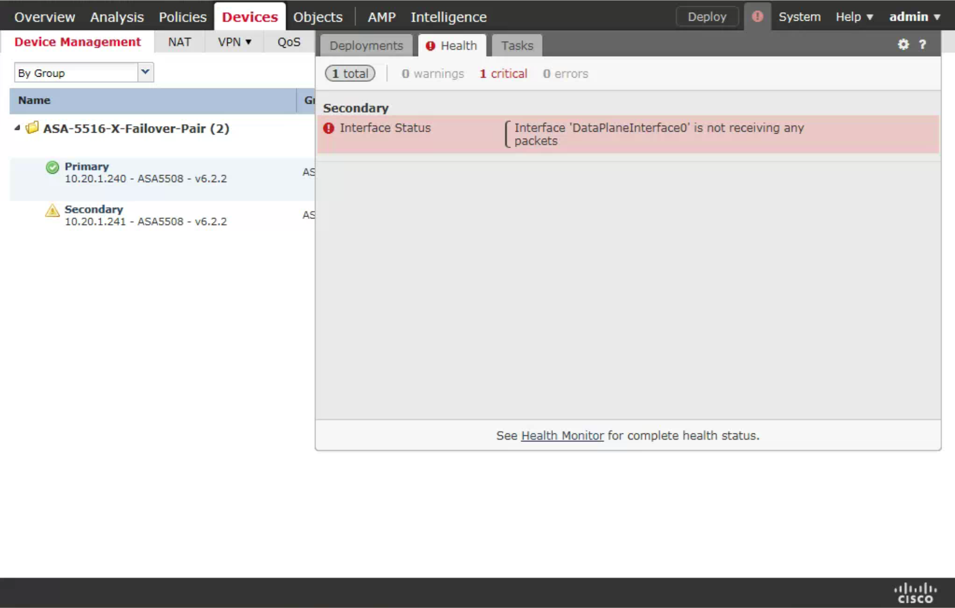Screen dimensions: 955x608
Task: Switch to the Tasks tab
Action: coord(517,46)
